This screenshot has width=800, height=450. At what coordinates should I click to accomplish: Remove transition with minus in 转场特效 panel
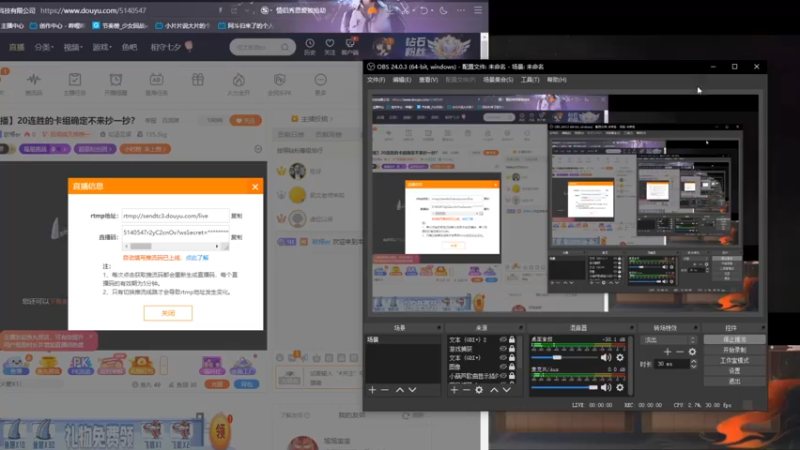(680, 352)
